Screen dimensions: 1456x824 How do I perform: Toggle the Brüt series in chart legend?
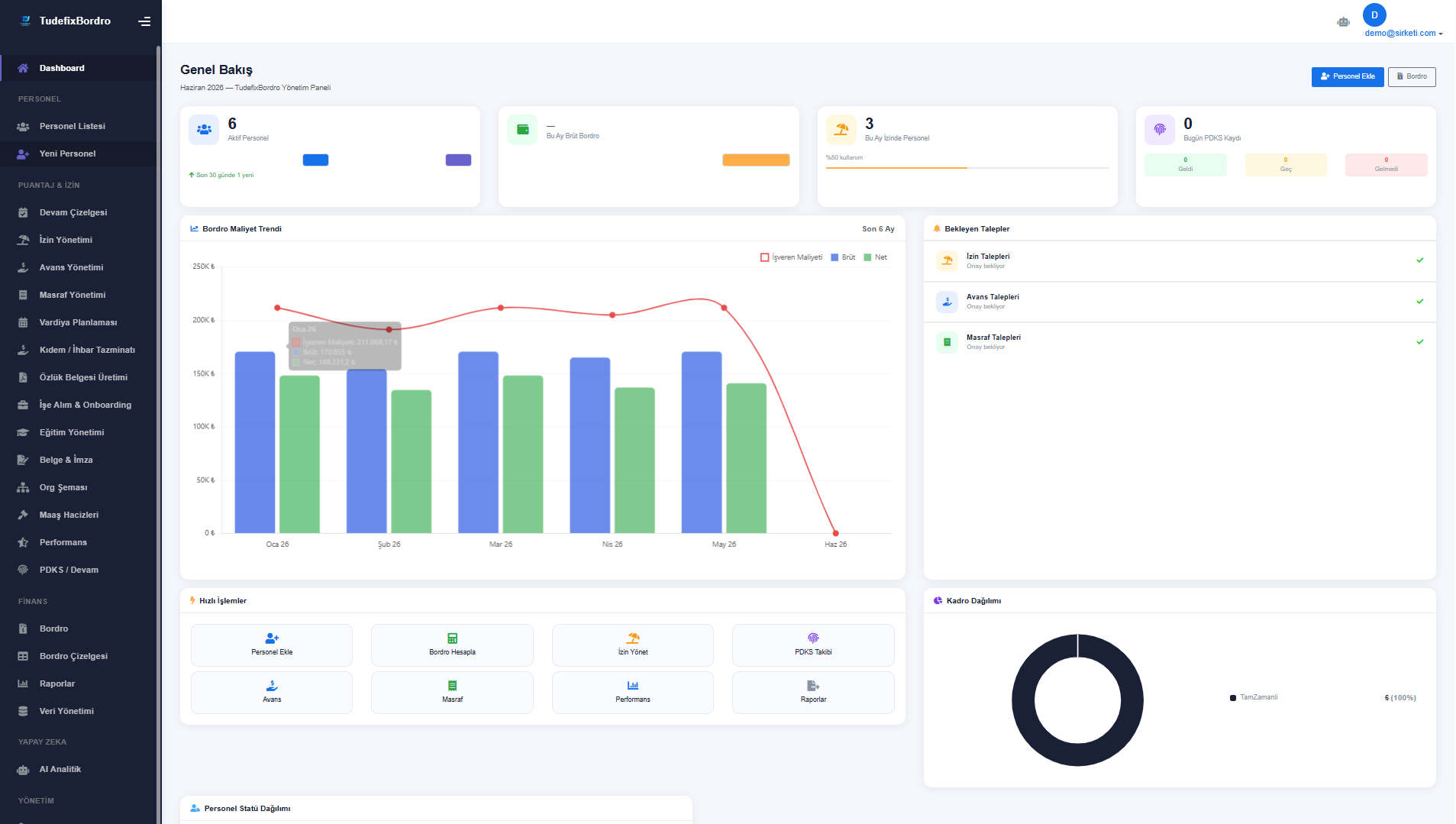pos(843,257)
